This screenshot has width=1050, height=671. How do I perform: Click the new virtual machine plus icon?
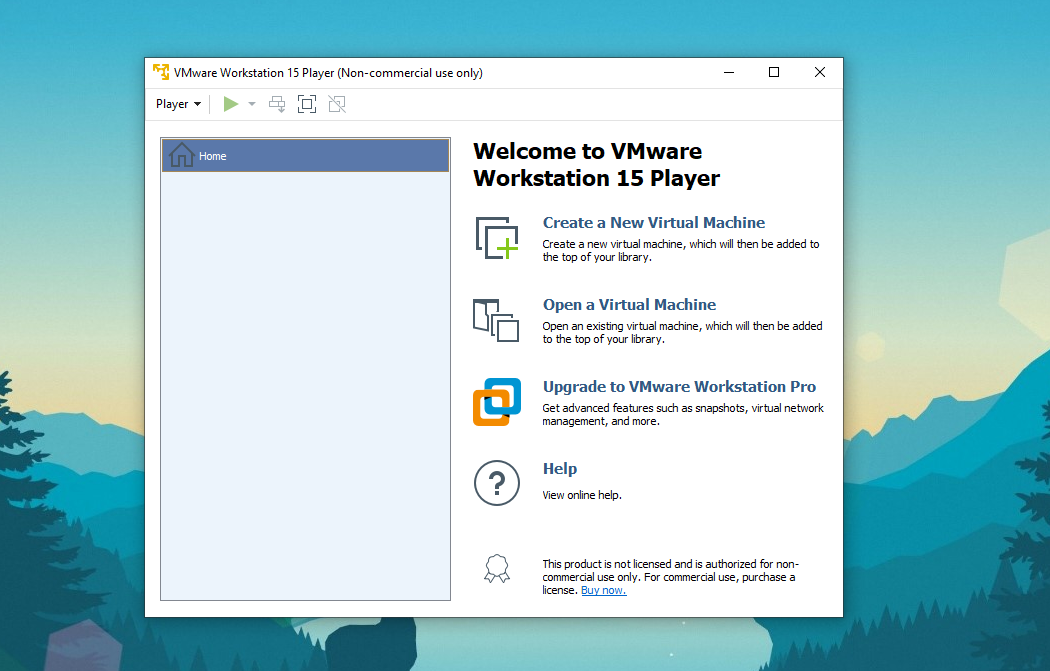coord(497,238)
